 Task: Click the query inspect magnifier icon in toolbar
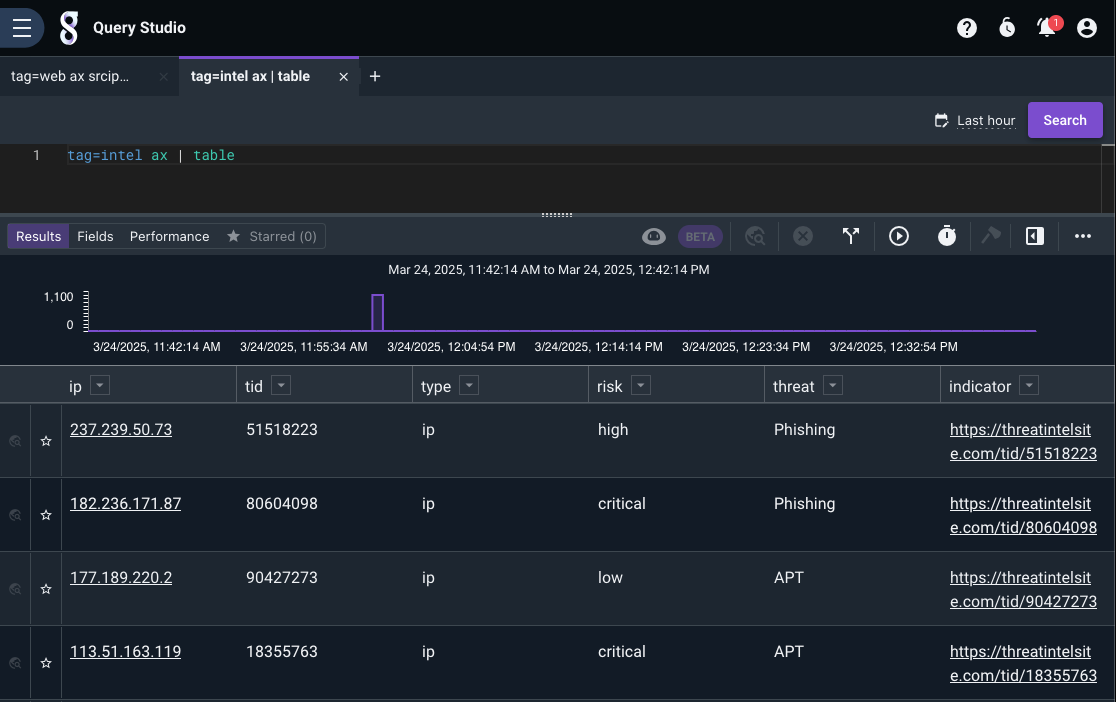755,236
